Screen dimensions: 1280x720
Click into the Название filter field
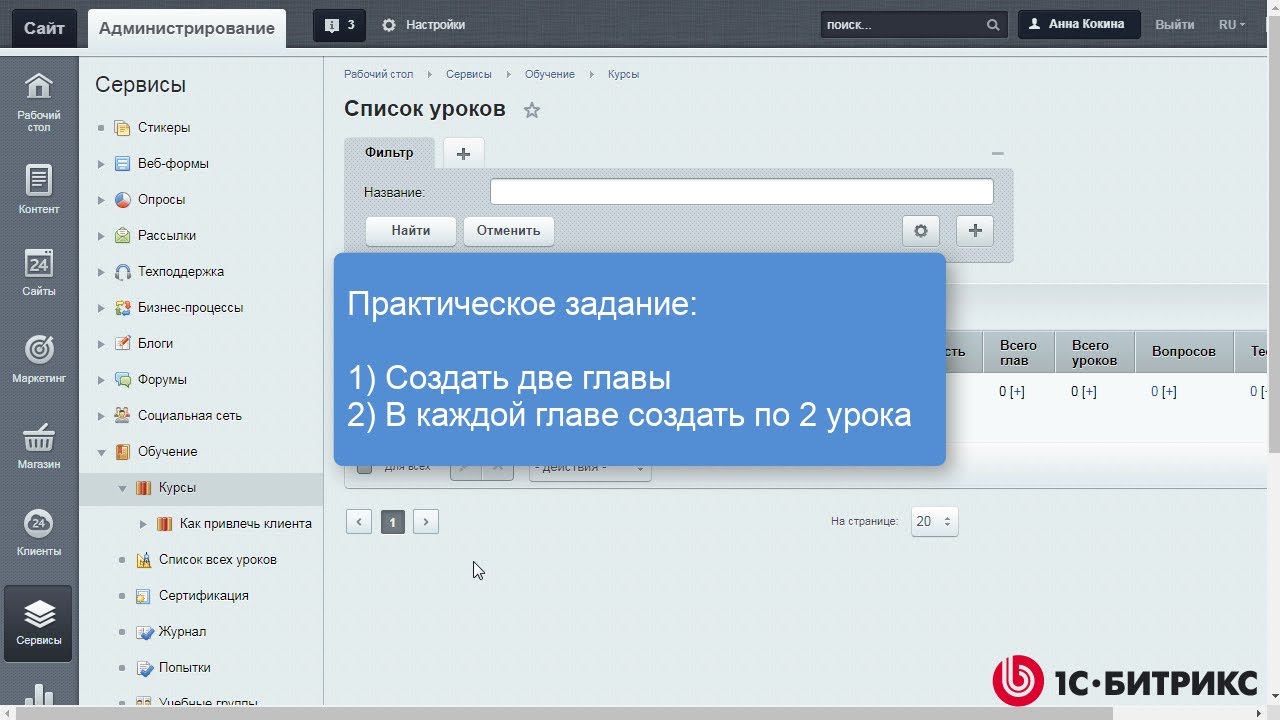click(742, 192)
